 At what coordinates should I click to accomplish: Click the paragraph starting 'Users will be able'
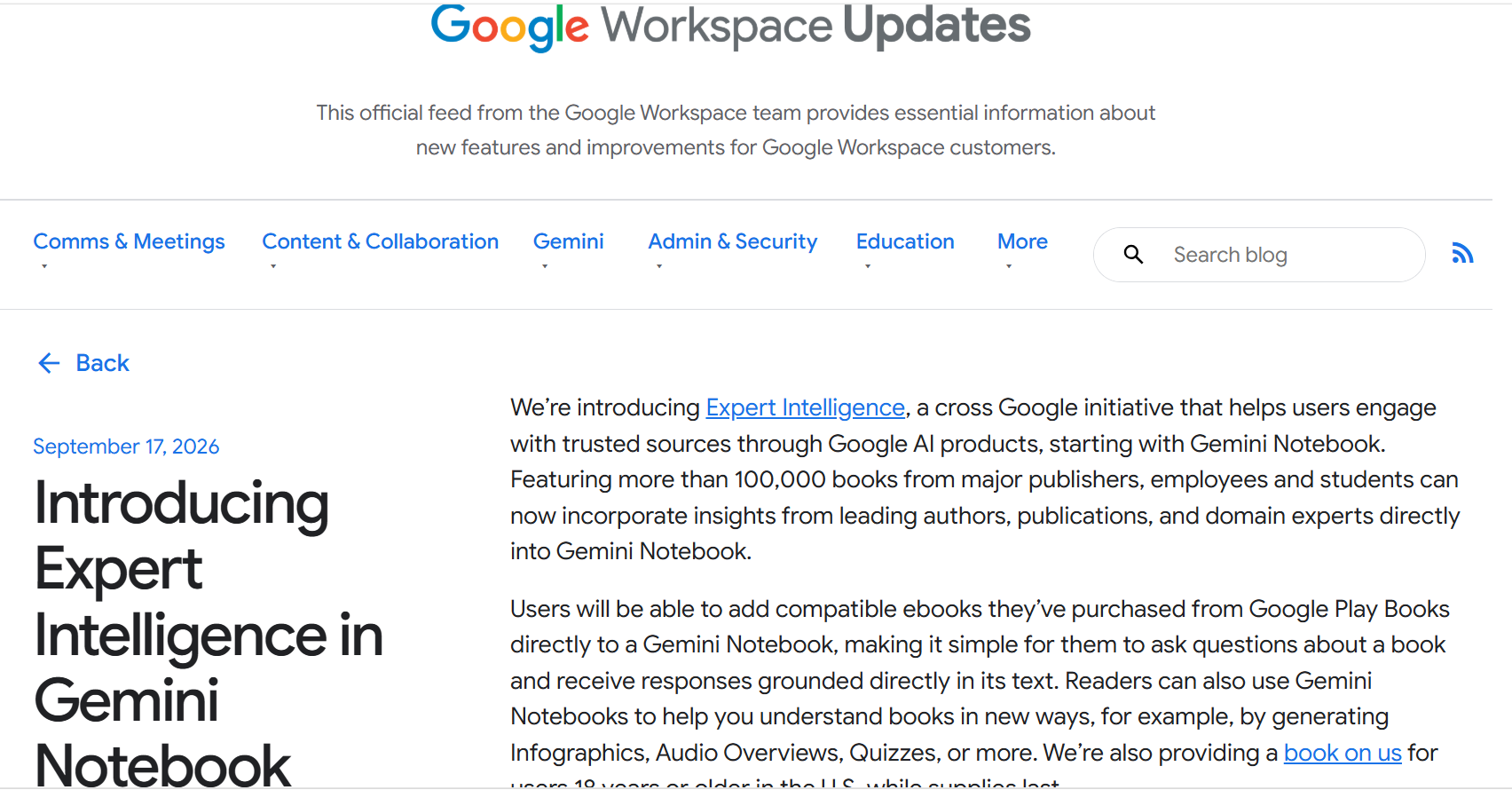pos(980,692)
